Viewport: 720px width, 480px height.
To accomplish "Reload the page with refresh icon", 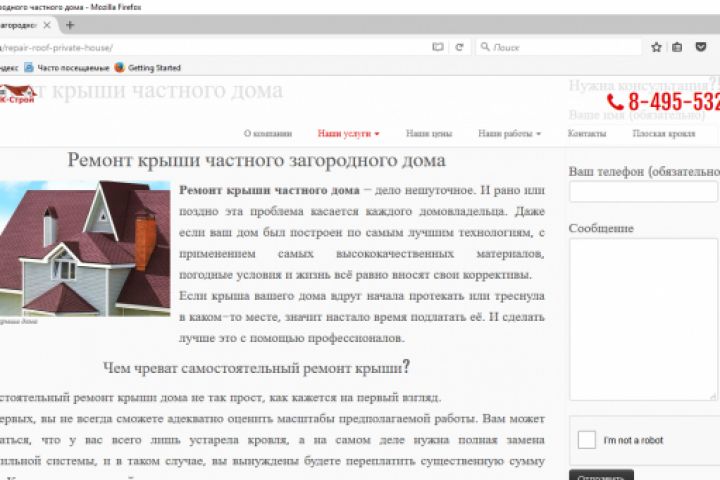I will point(459,47).
